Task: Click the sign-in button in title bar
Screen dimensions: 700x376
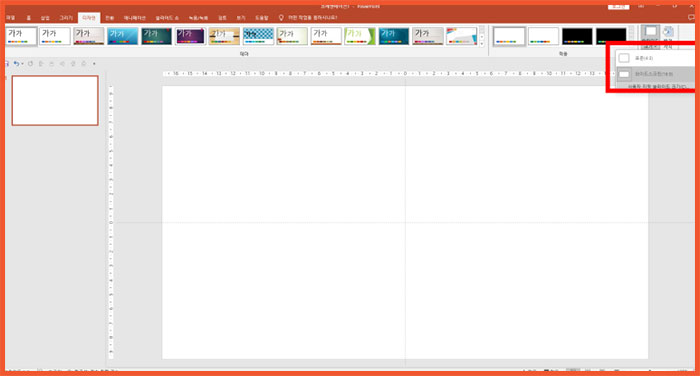Action: pyautogui.click(x=618, y=6)
